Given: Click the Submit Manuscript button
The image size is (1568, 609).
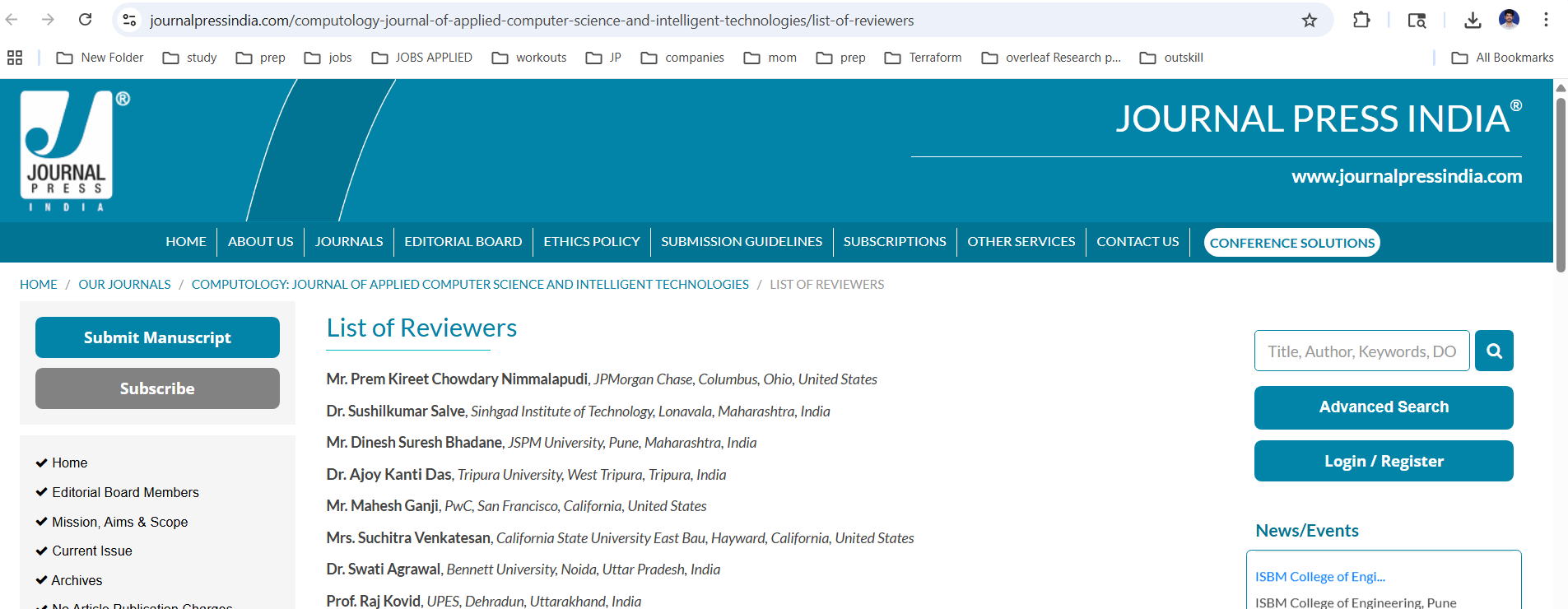Looking at the screenshot, I should point(157,337).
